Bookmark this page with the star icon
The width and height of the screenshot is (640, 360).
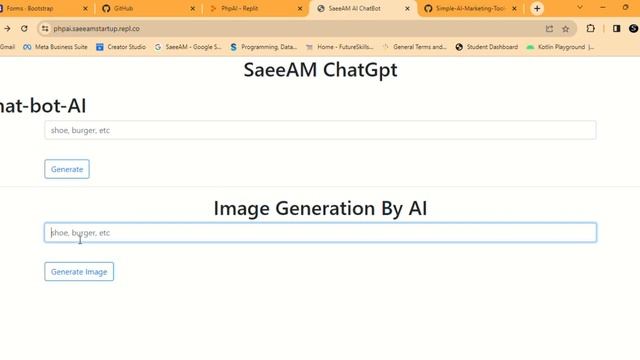pyautogui.click(x=565, y=29)
